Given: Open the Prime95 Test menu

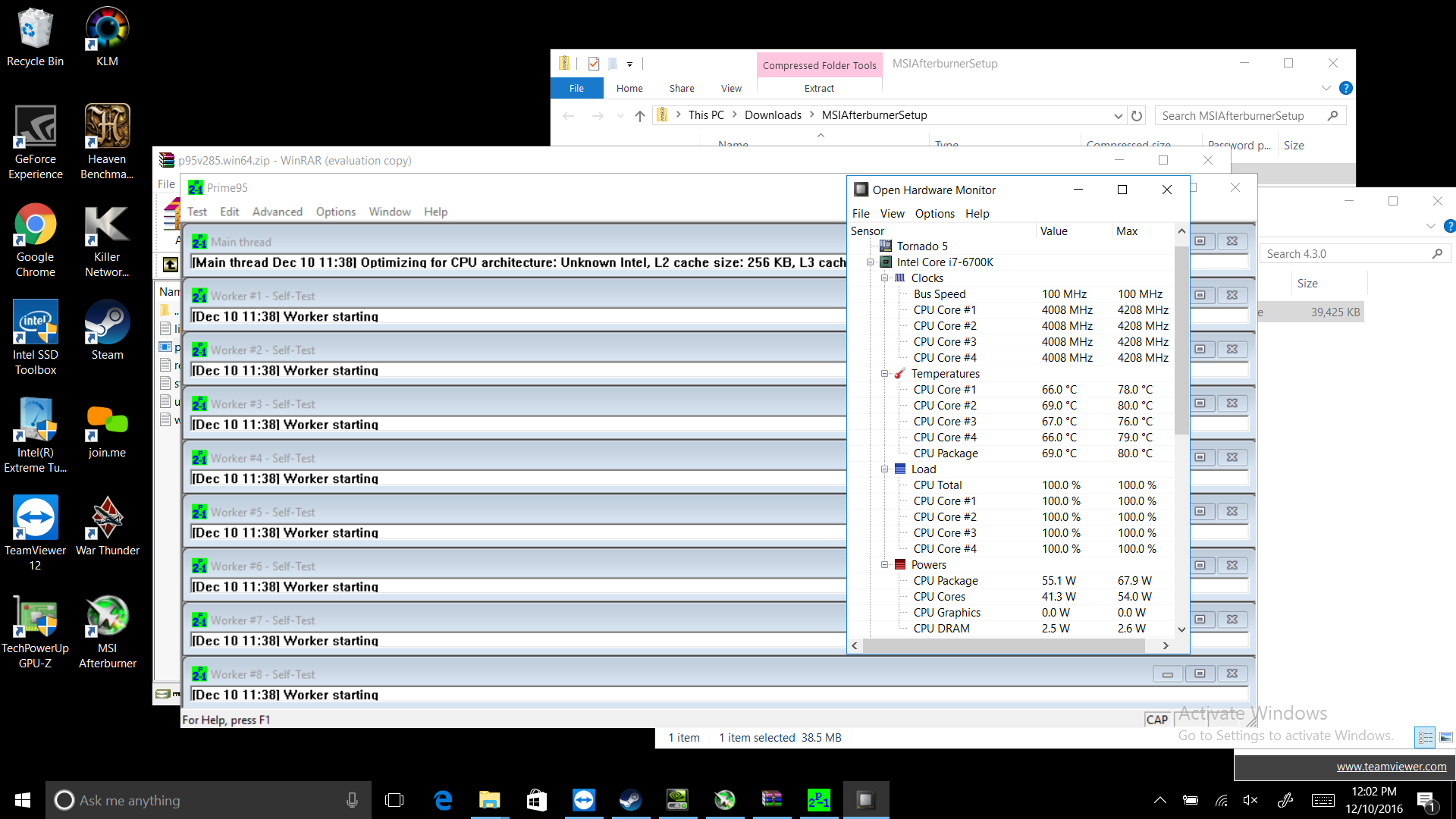Looking at the screenshot, I should [x=197, y=212].
